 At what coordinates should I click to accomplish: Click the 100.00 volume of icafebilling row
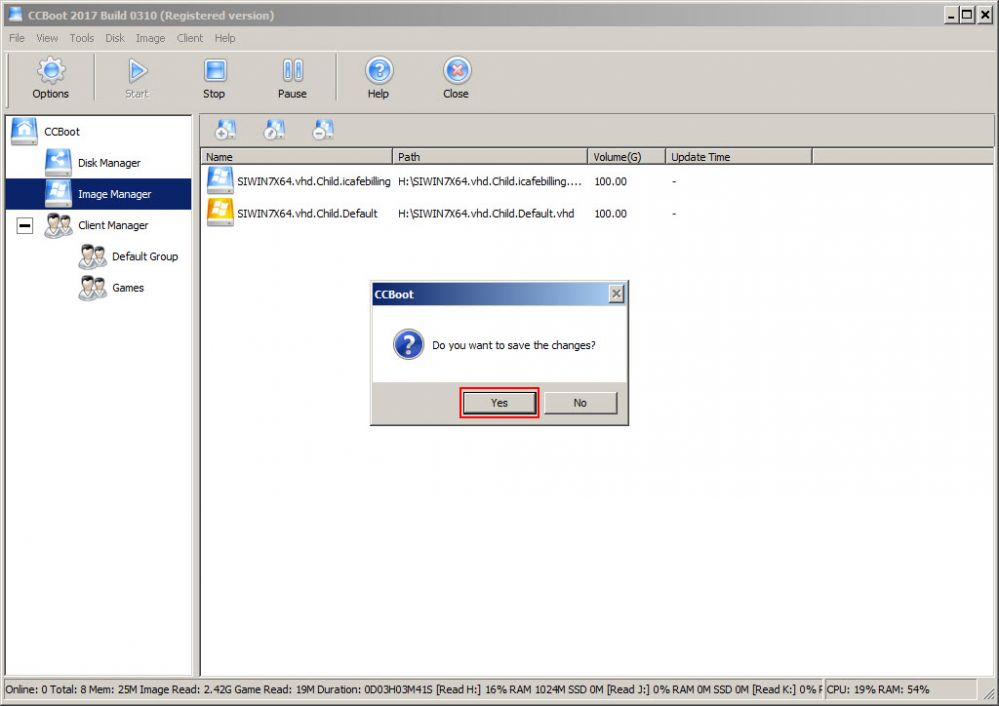610,182
